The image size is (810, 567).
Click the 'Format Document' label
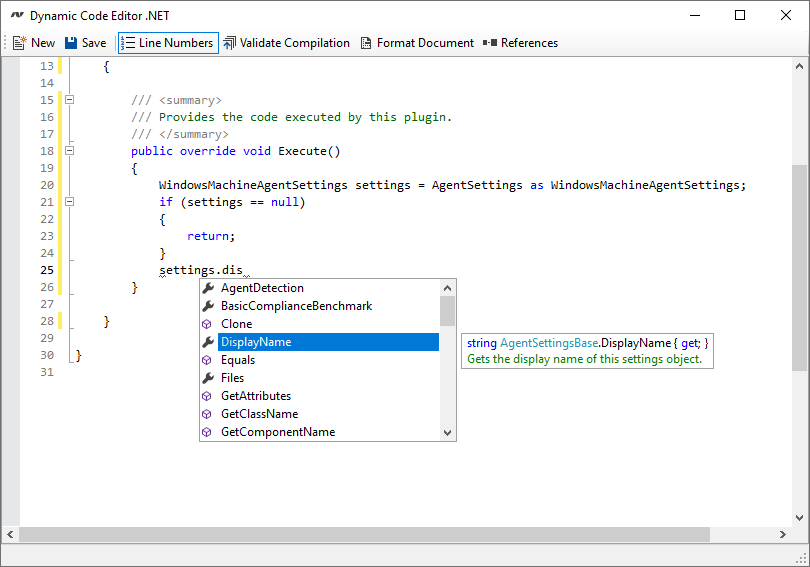click(425, 43)
